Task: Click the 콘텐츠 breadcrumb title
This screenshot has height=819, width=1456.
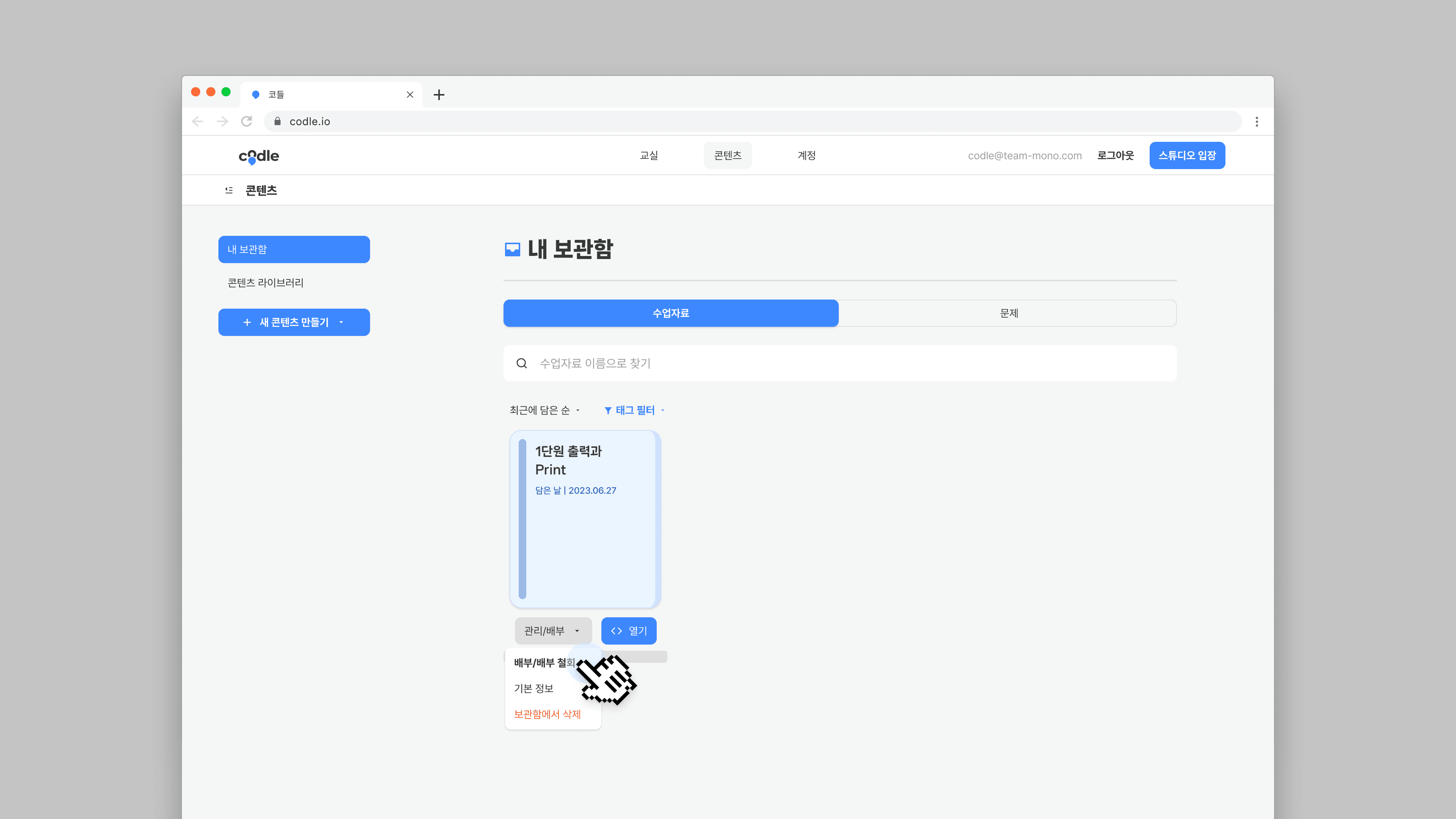Action: (x=261, y=190)
